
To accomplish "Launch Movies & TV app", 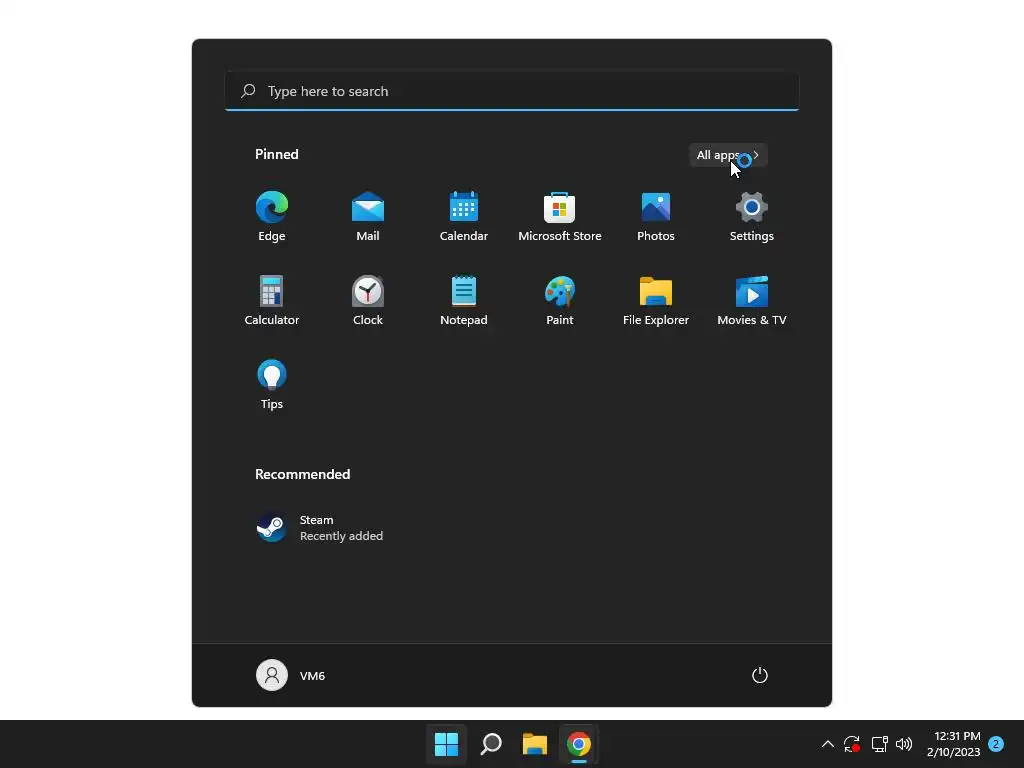I will click(x=752, y=300).
